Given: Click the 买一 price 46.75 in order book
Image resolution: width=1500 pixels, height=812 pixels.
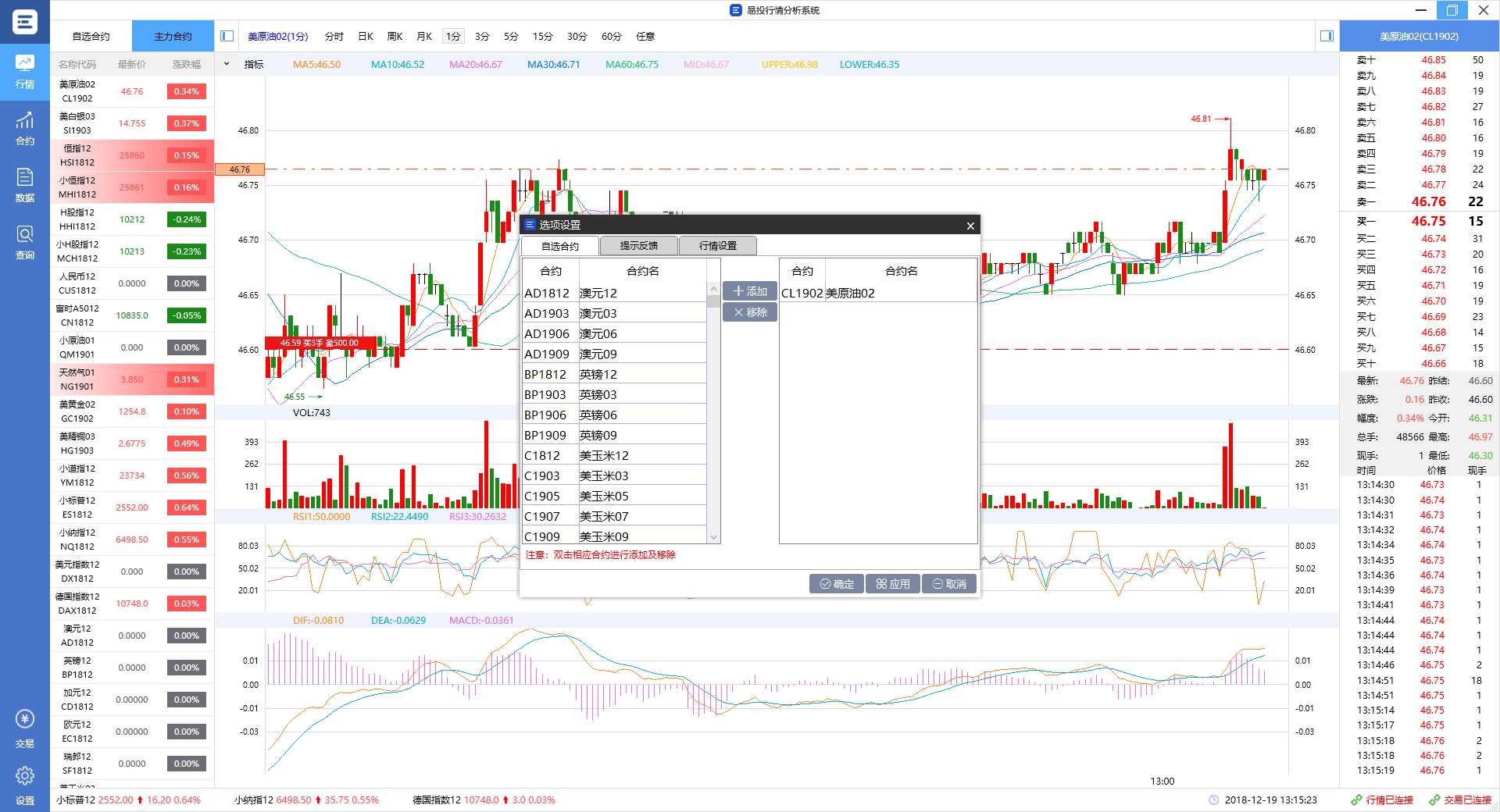Looking at the screenshot, I should pos(1428,221).
